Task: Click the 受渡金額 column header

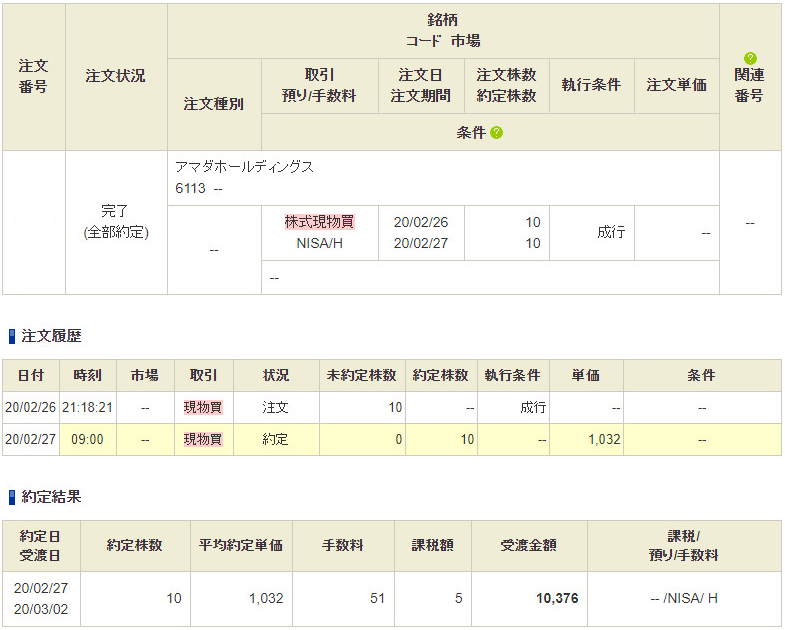Action: [529, 546]
